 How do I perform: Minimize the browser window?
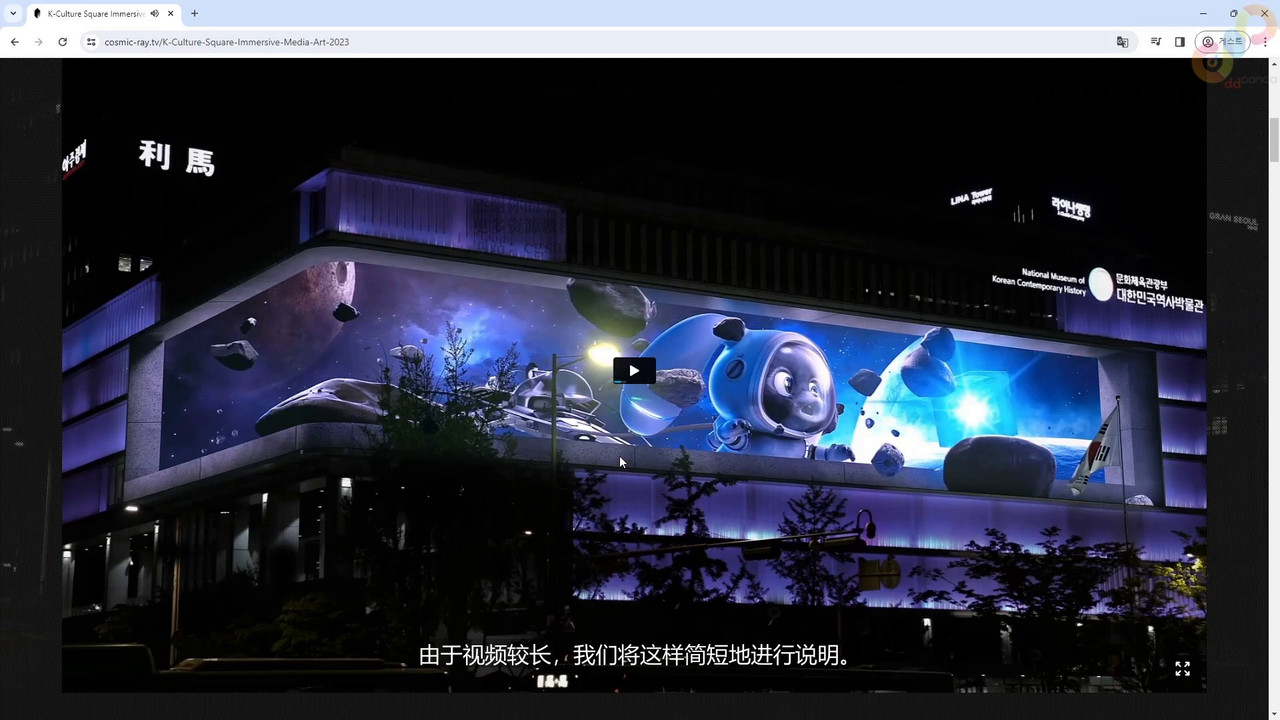click(1202, 13)
